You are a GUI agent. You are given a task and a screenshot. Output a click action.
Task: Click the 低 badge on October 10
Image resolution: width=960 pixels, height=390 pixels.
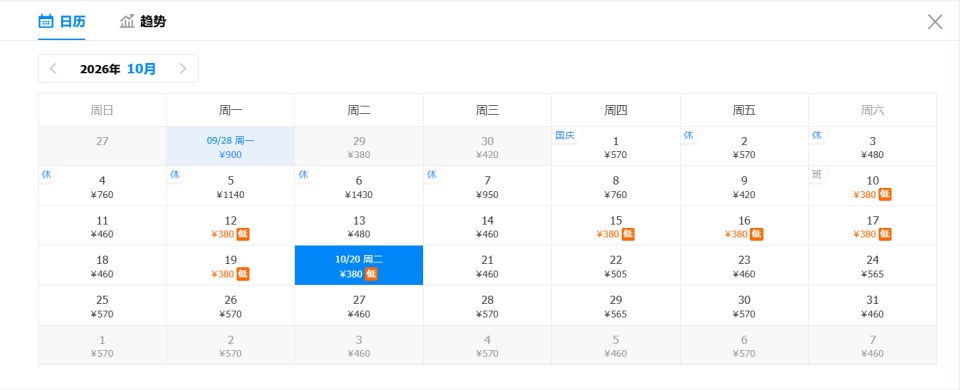[x=885, y=194]
